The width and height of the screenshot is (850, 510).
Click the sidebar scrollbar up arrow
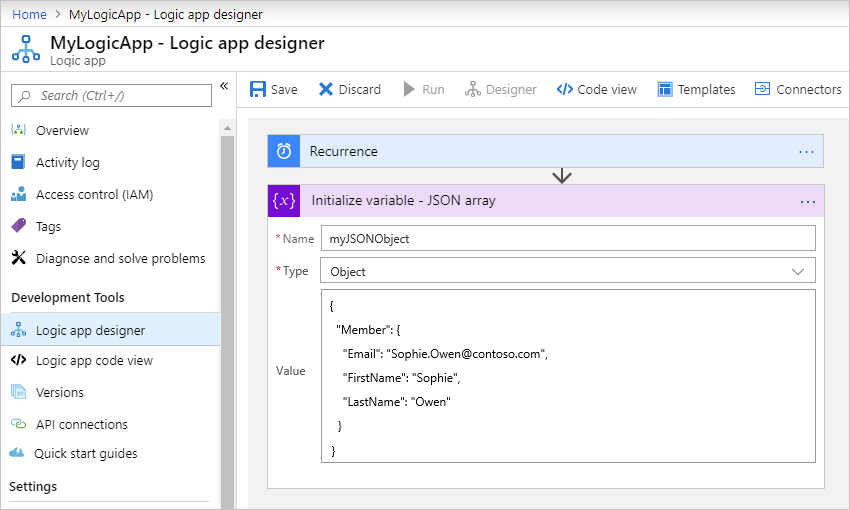228,128
